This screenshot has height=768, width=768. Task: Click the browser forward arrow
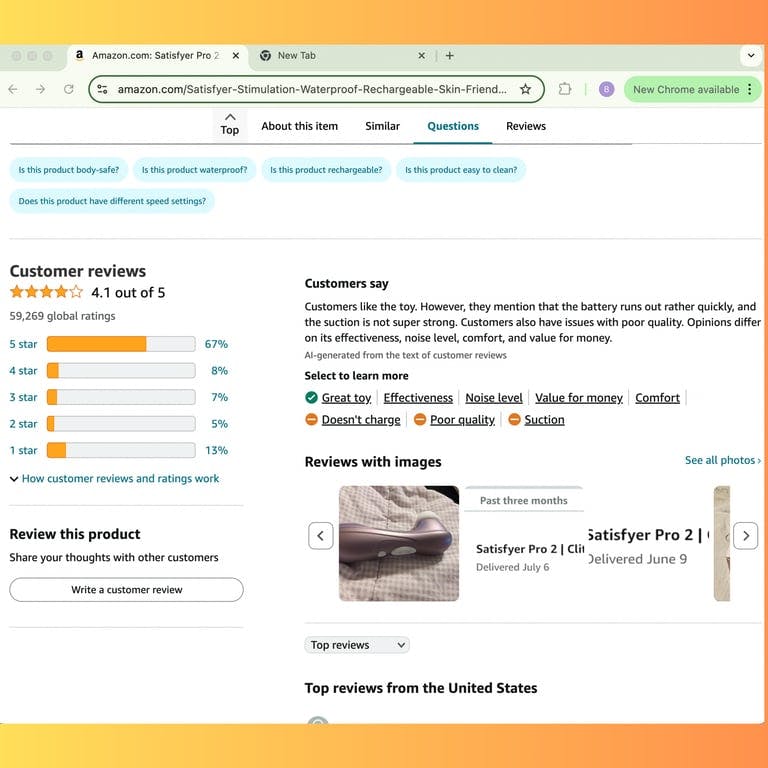coord(41,89)
